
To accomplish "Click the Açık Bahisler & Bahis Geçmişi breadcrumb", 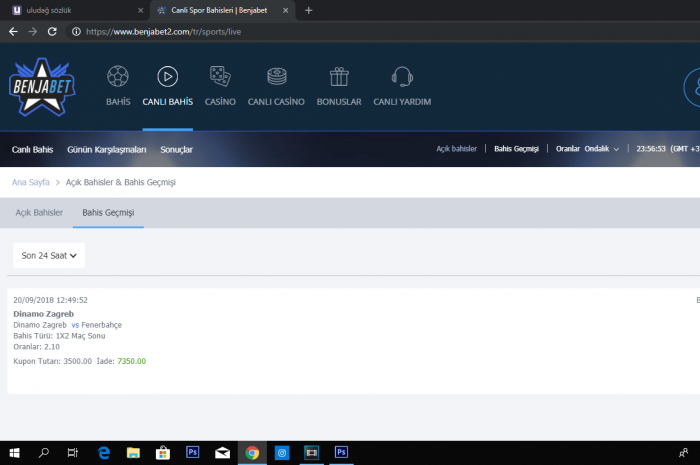I will (x=121, y=182).
